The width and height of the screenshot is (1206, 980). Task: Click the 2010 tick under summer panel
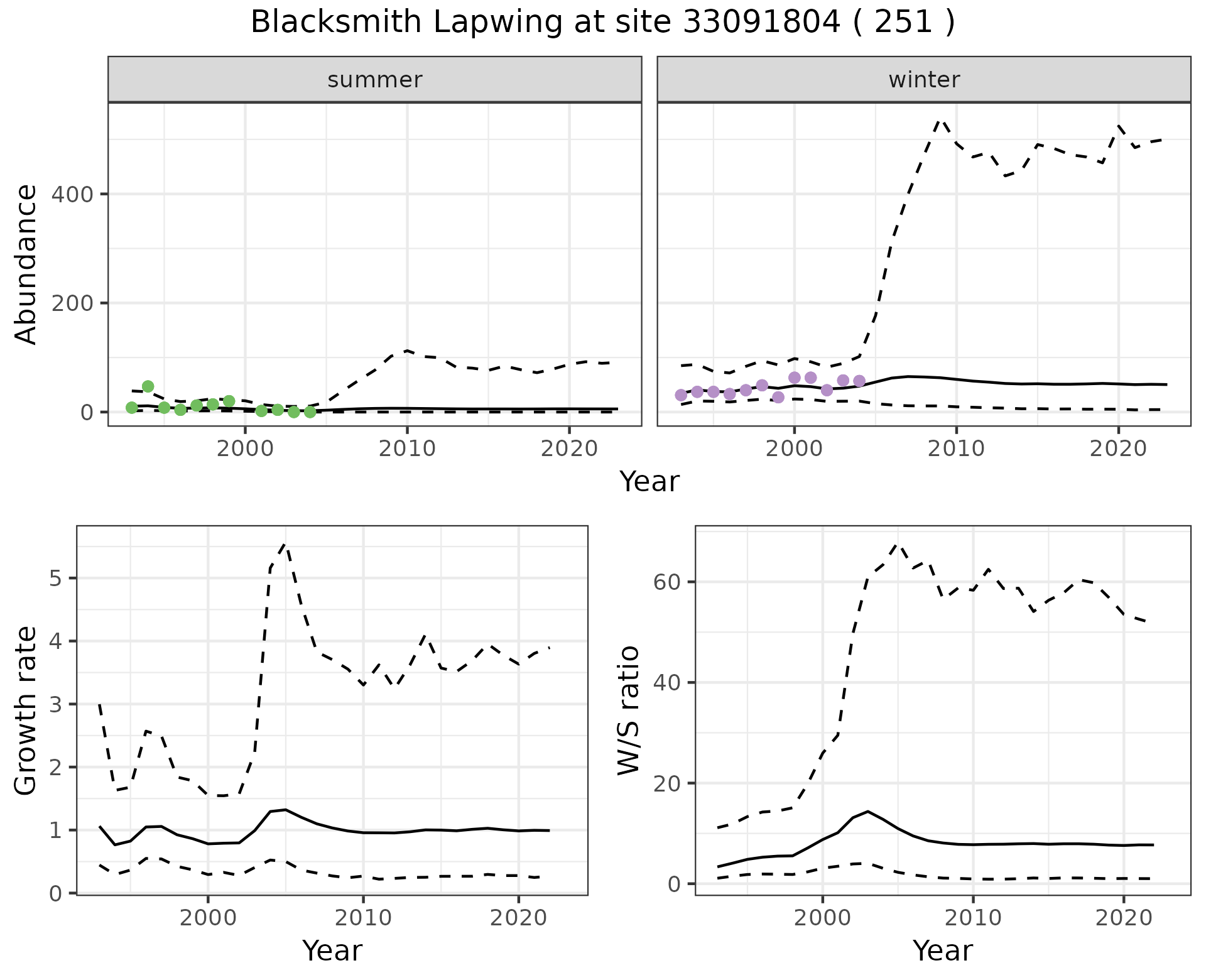tap(407, 449)
